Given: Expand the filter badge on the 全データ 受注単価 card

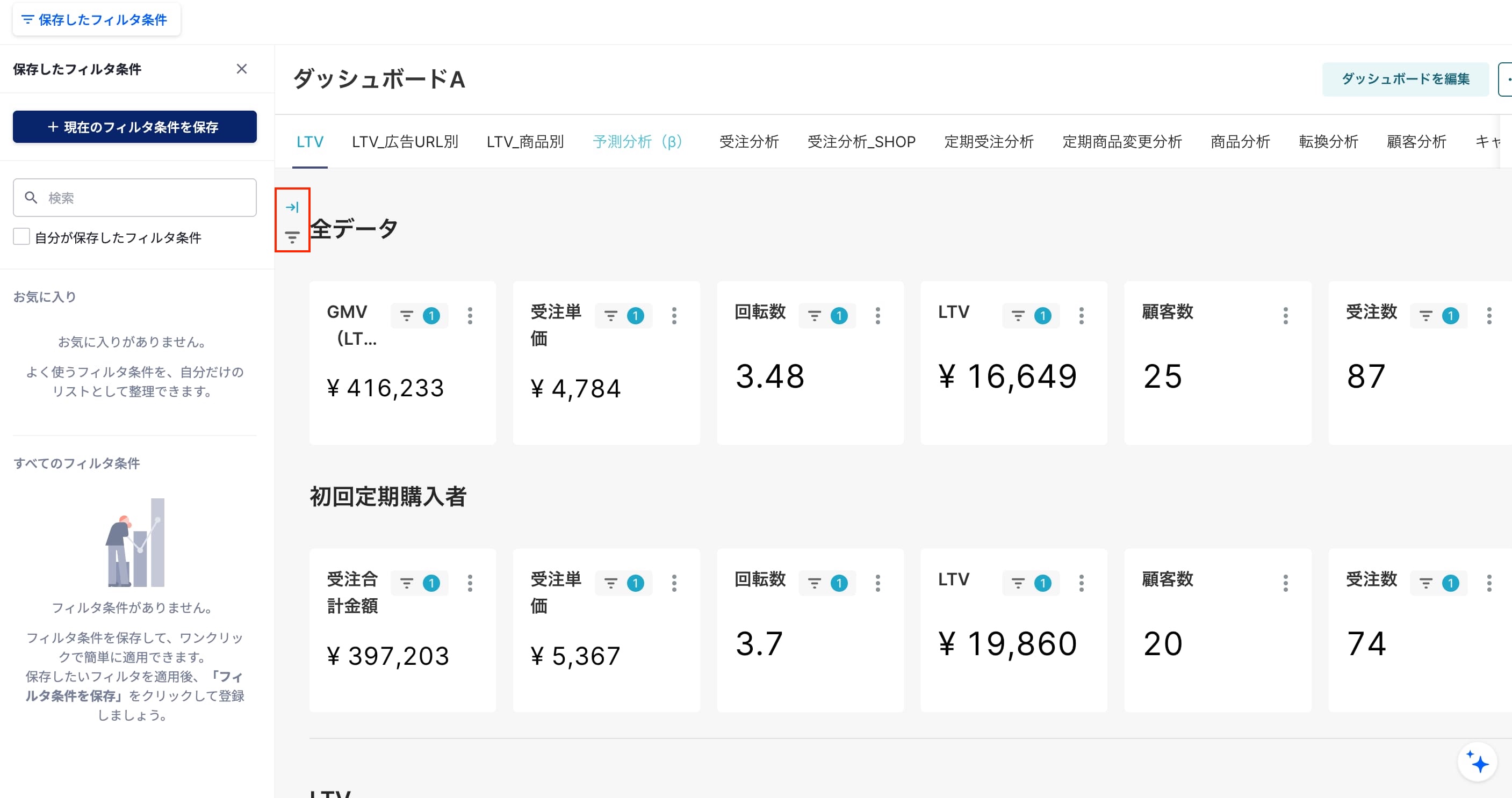Looking at the screenshot, I should (623, 316).
